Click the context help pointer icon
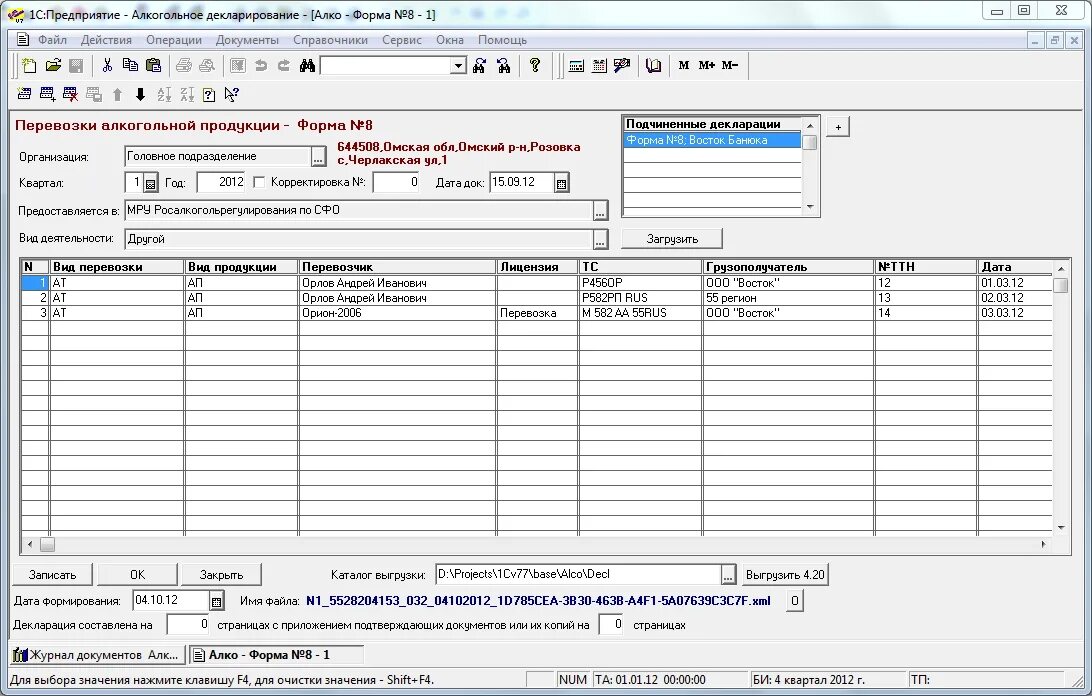The image size is (1092, 696). 232,94
